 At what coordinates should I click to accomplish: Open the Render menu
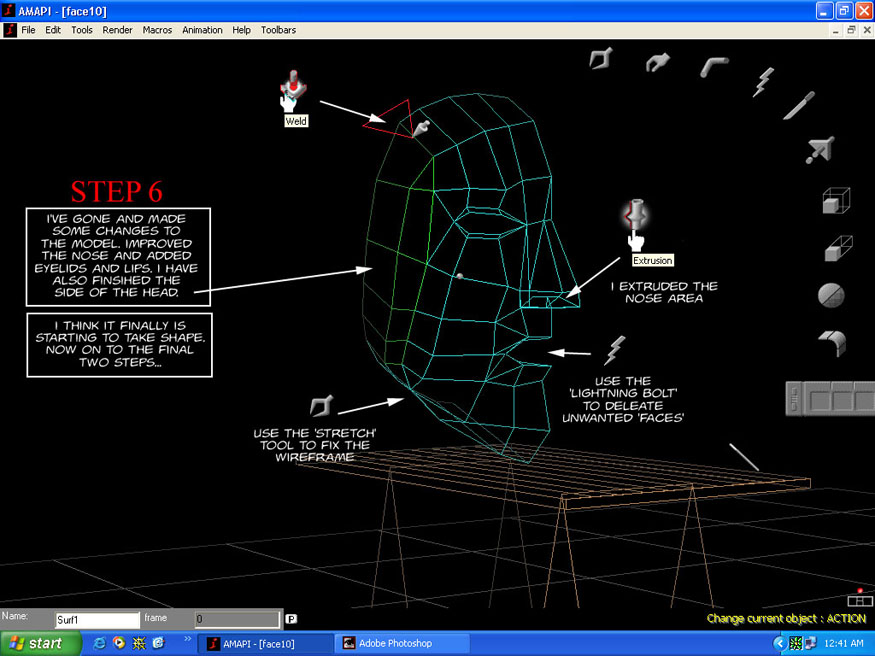pyautogui.click(x=117, y=30)
